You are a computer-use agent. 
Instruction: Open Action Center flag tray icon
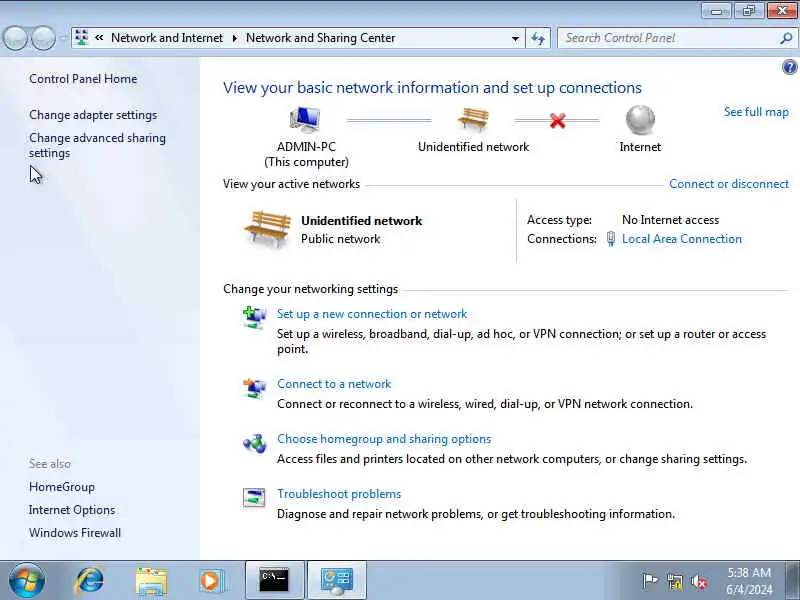(x=649, y=581)
